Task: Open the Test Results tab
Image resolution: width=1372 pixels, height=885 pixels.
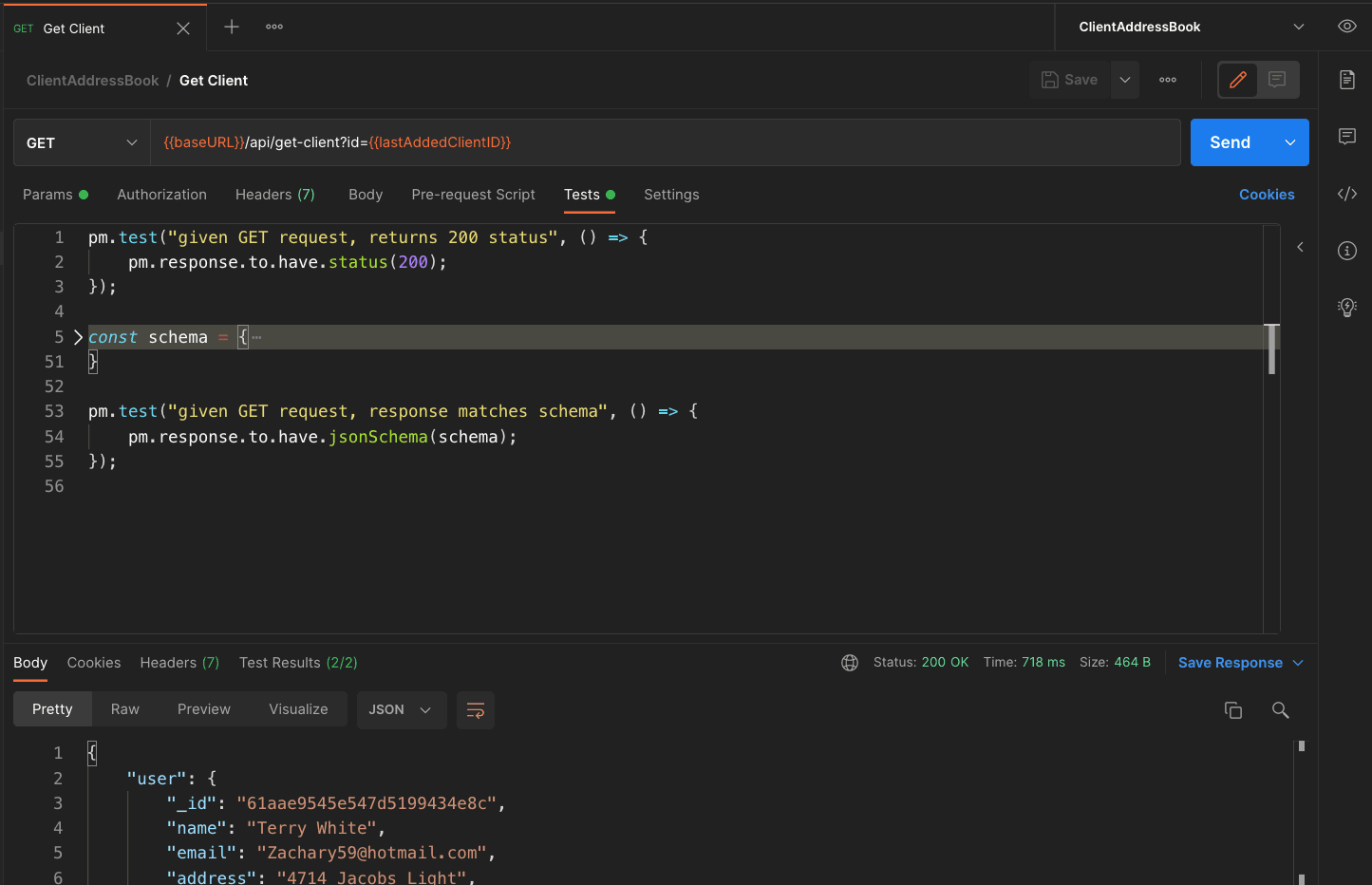Action: [x=297, y=663]
